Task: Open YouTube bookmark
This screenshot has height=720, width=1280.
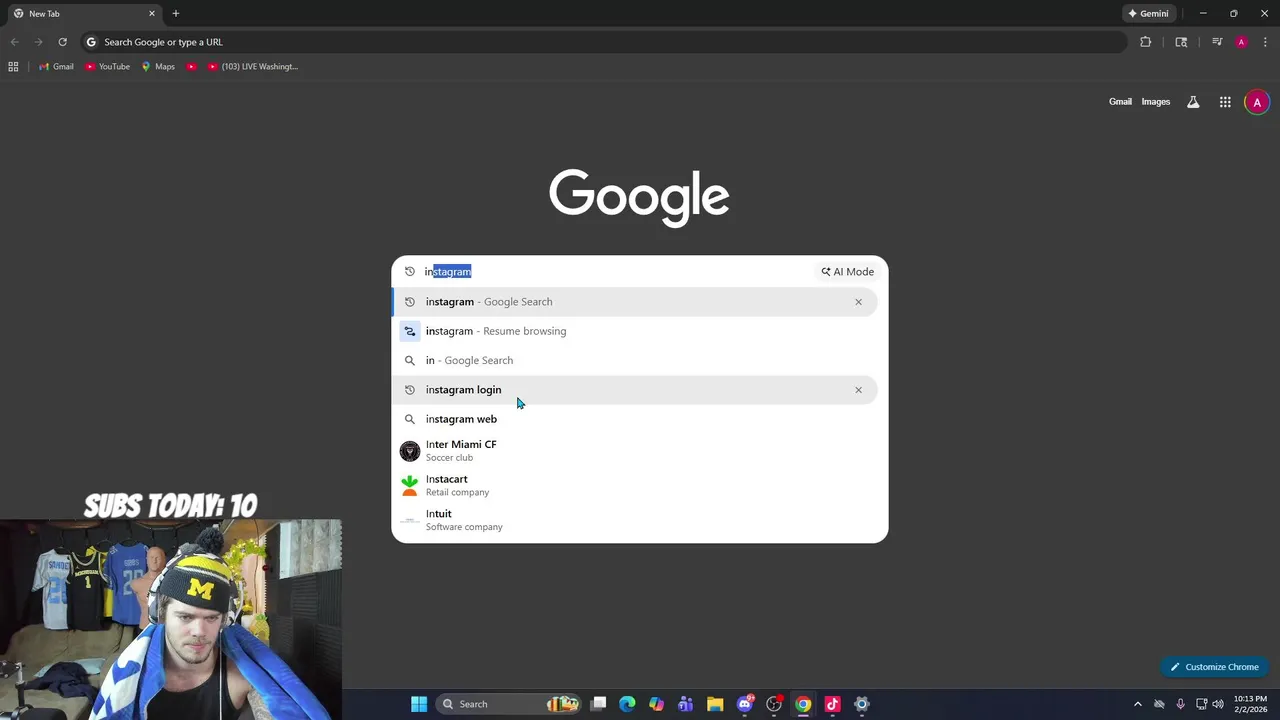Action: point(107,67)
